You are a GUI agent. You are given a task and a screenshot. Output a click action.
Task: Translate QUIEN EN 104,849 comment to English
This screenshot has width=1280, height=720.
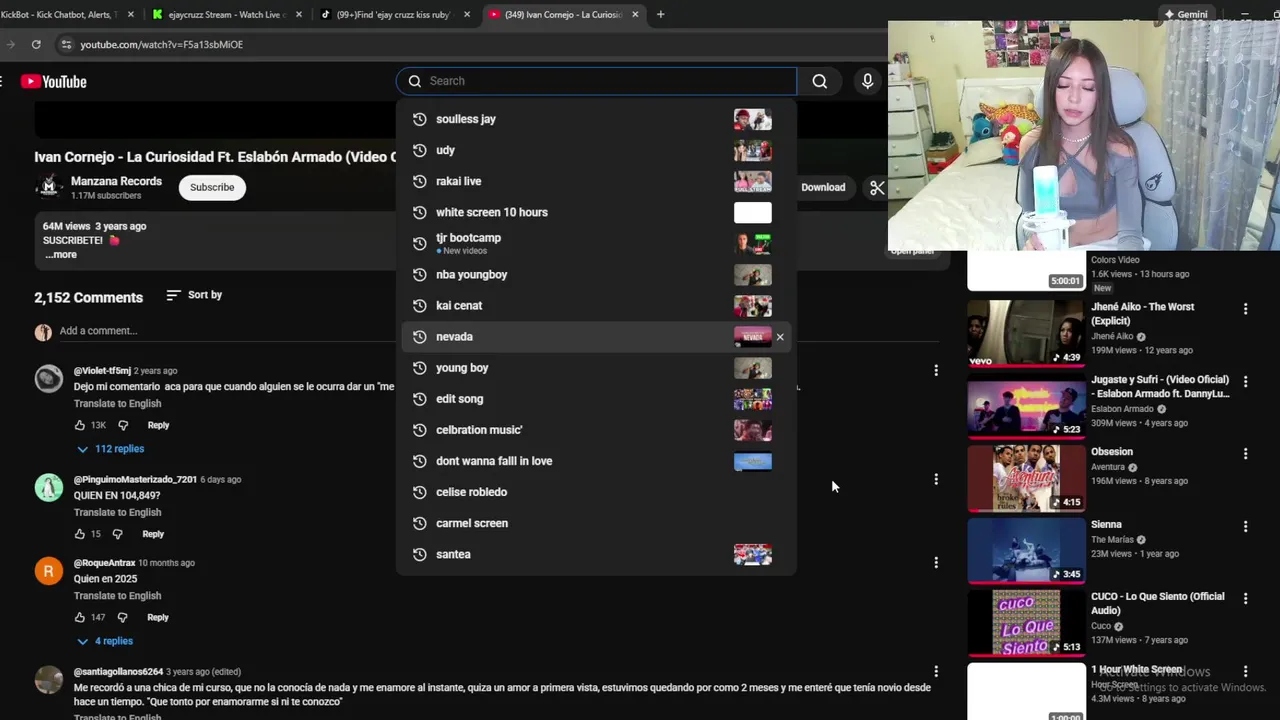(x=117, y=512)
